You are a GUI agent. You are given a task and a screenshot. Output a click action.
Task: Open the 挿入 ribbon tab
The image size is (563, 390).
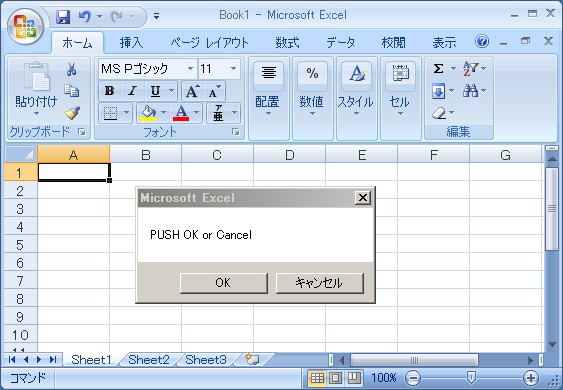coord(131,43)
